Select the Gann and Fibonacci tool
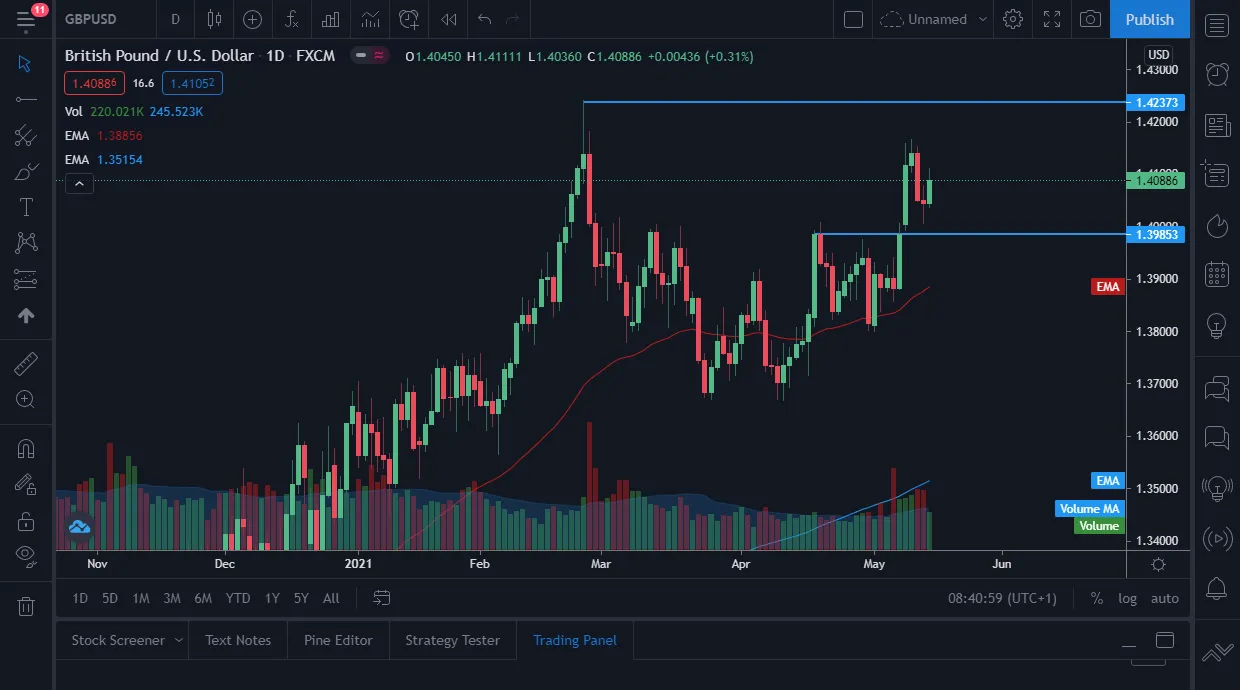The image size is (1240, 690). (x=26, y=135)
